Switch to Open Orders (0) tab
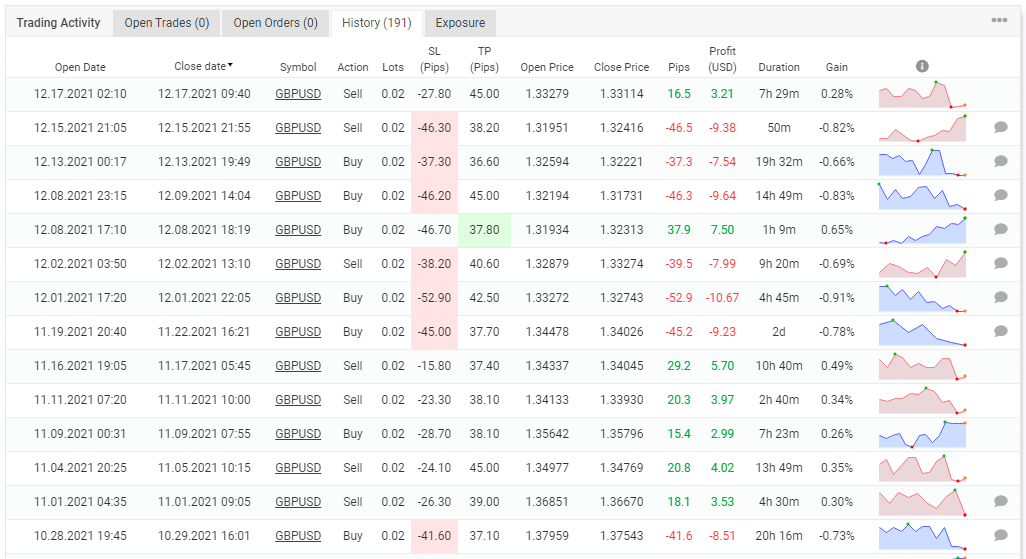1026x559 pixels. 275,23
